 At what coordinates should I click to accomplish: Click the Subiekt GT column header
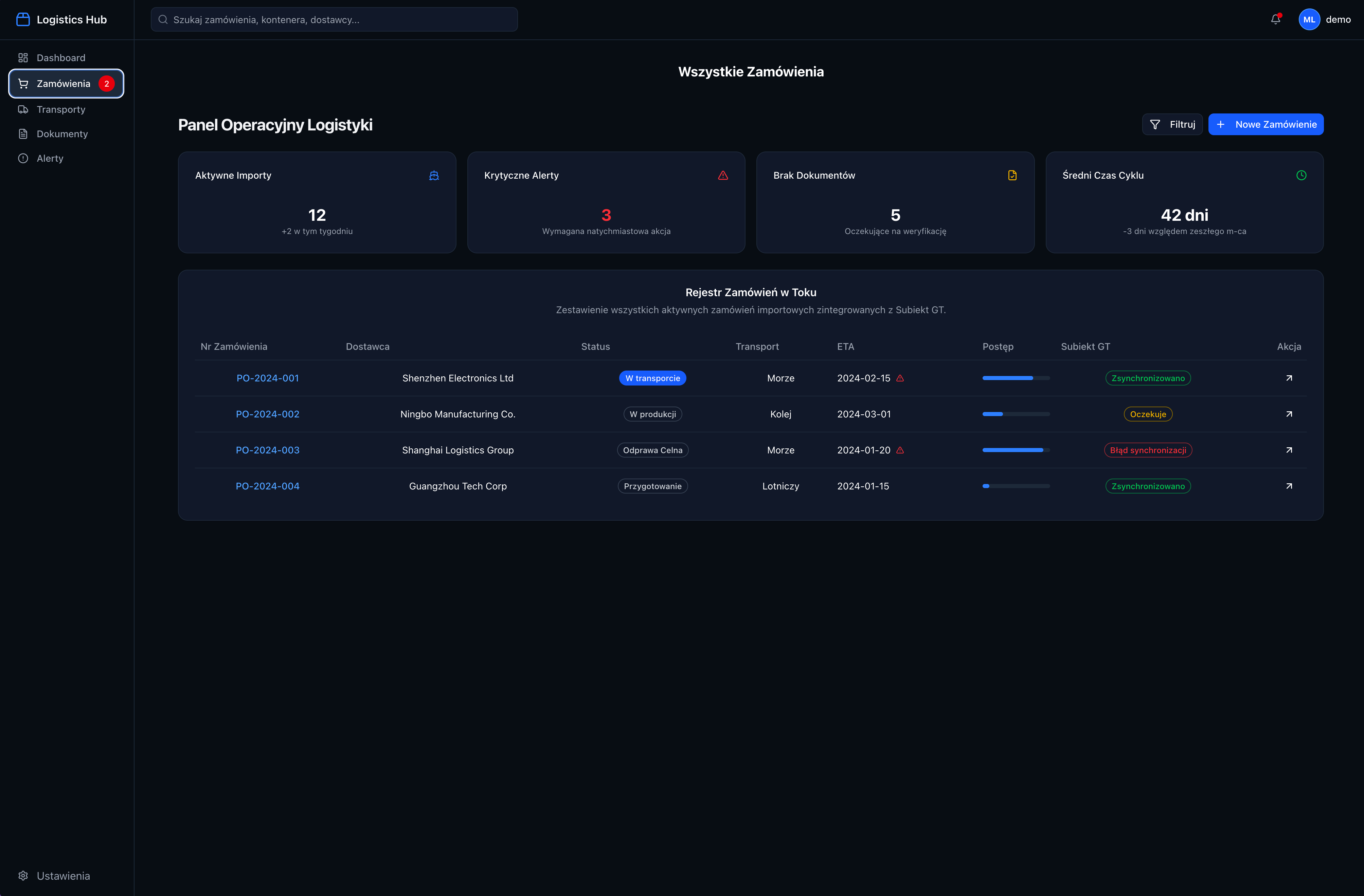pyautogui.click(x=1085, y=346)
